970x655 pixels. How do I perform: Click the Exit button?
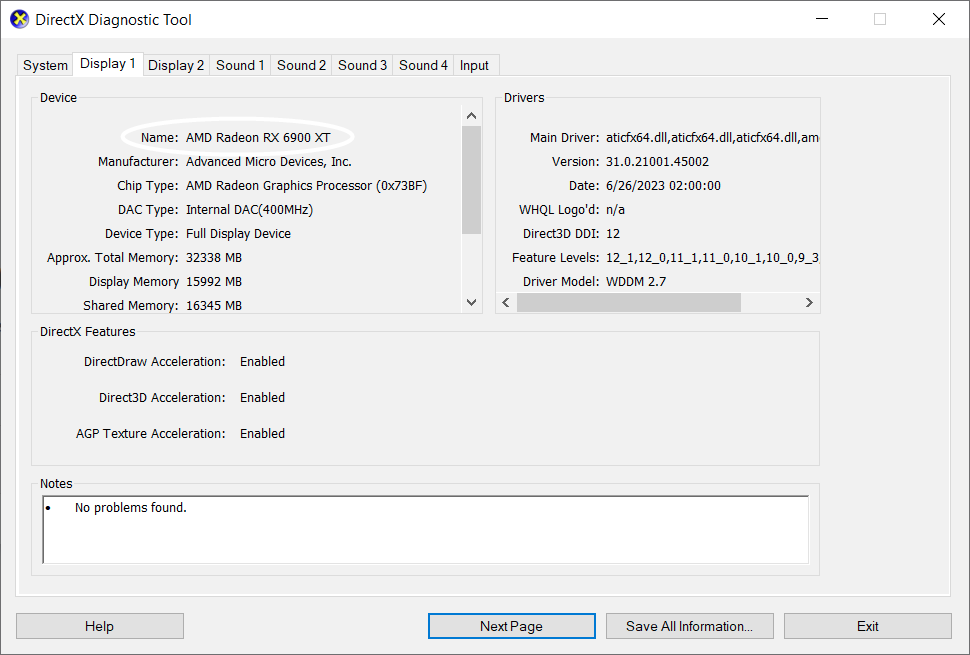[x=868, y=626]
